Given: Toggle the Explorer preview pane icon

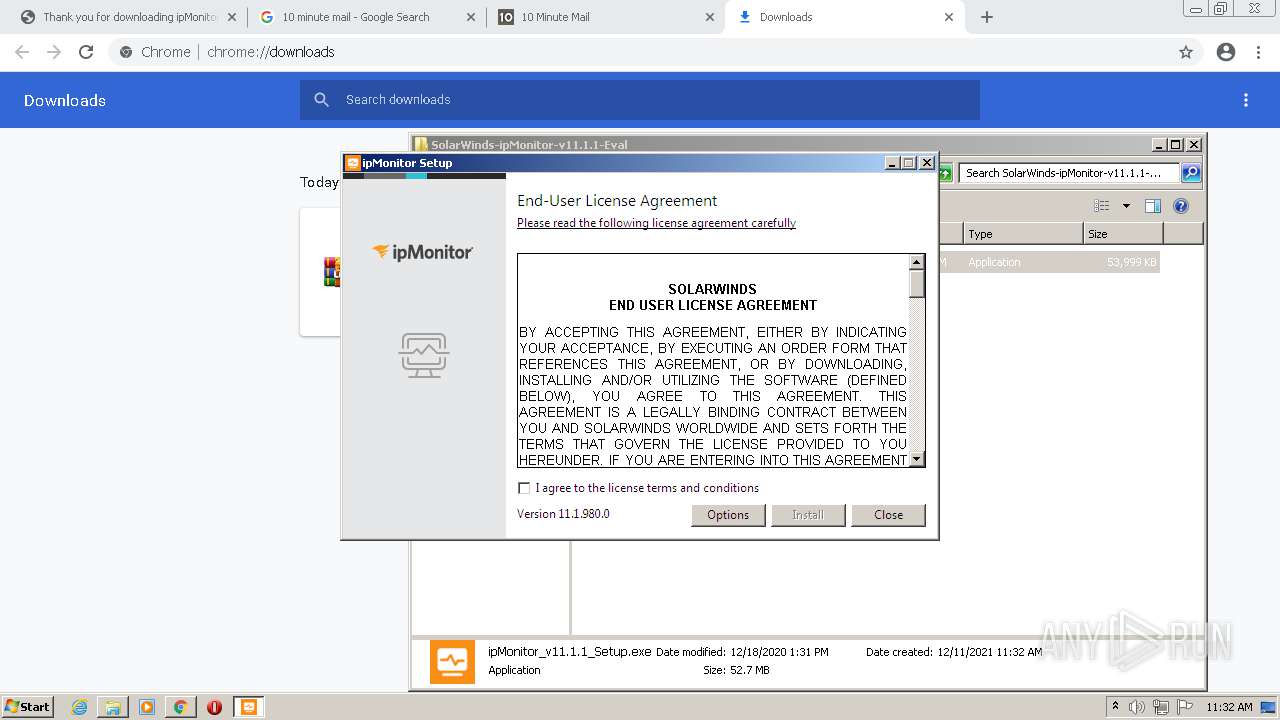Looking at the screenshot, I should point(1153,206).
